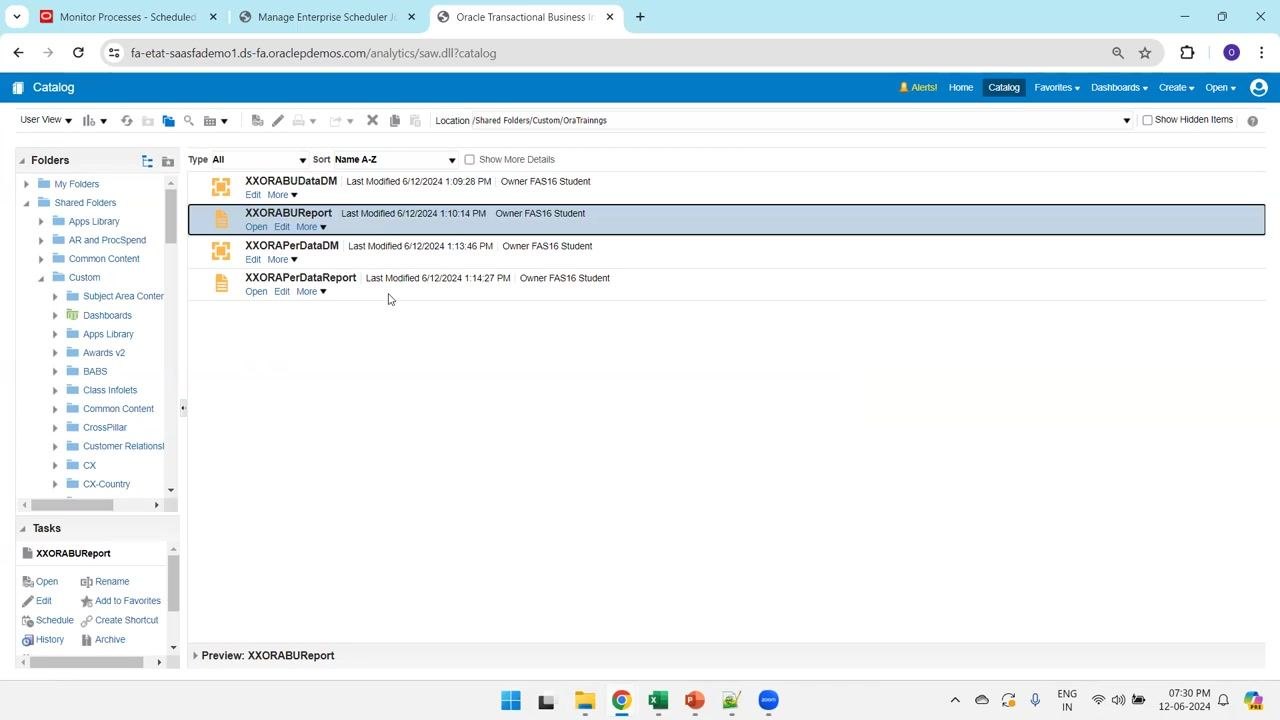Viewport: 1280px width, 720px height.
Task: Copy the selected item via toolbar copy icon
Action: pyautogui.click(x=395, y=121)
